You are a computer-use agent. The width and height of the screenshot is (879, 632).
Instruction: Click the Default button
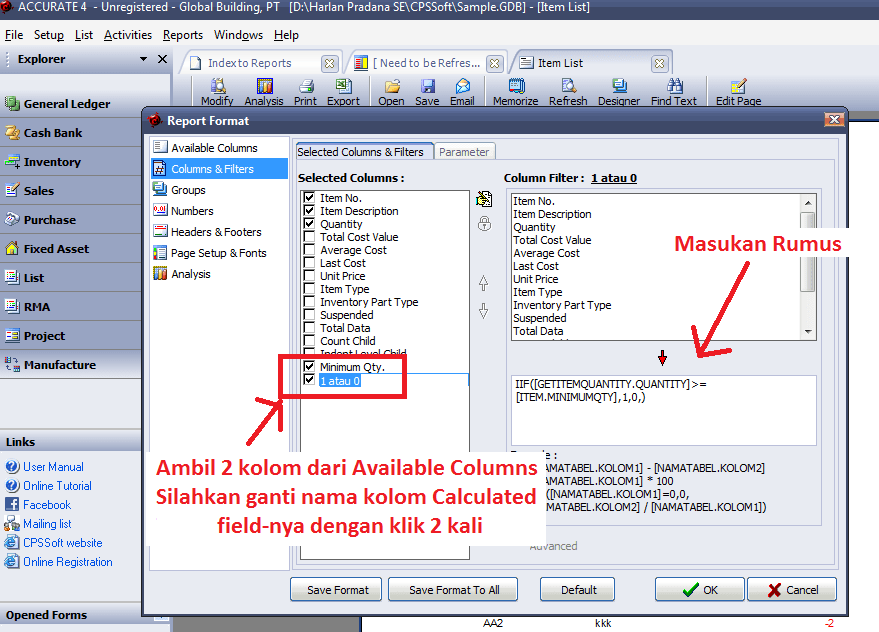click(x=577, y=589)
